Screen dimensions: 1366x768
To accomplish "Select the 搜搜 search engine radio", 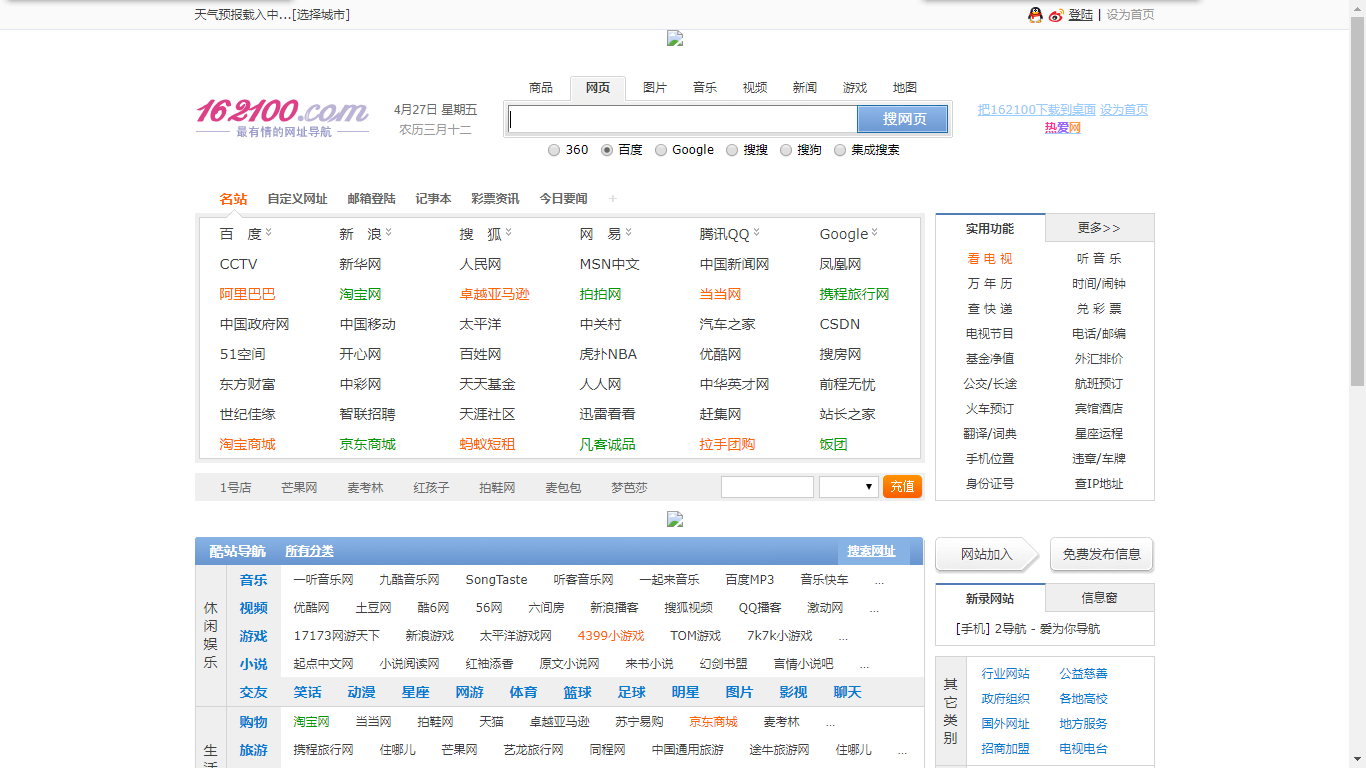I will [x=732, y=150].
